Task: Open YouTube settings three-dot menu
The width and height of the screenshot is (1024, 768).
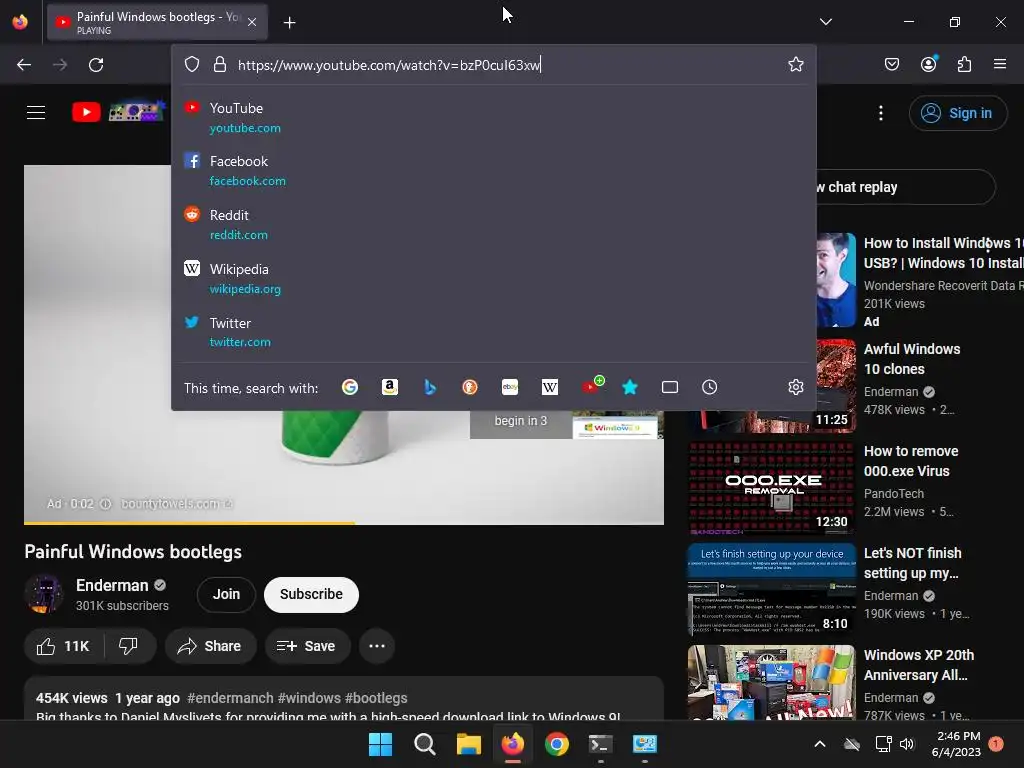Action: (880, 113)
